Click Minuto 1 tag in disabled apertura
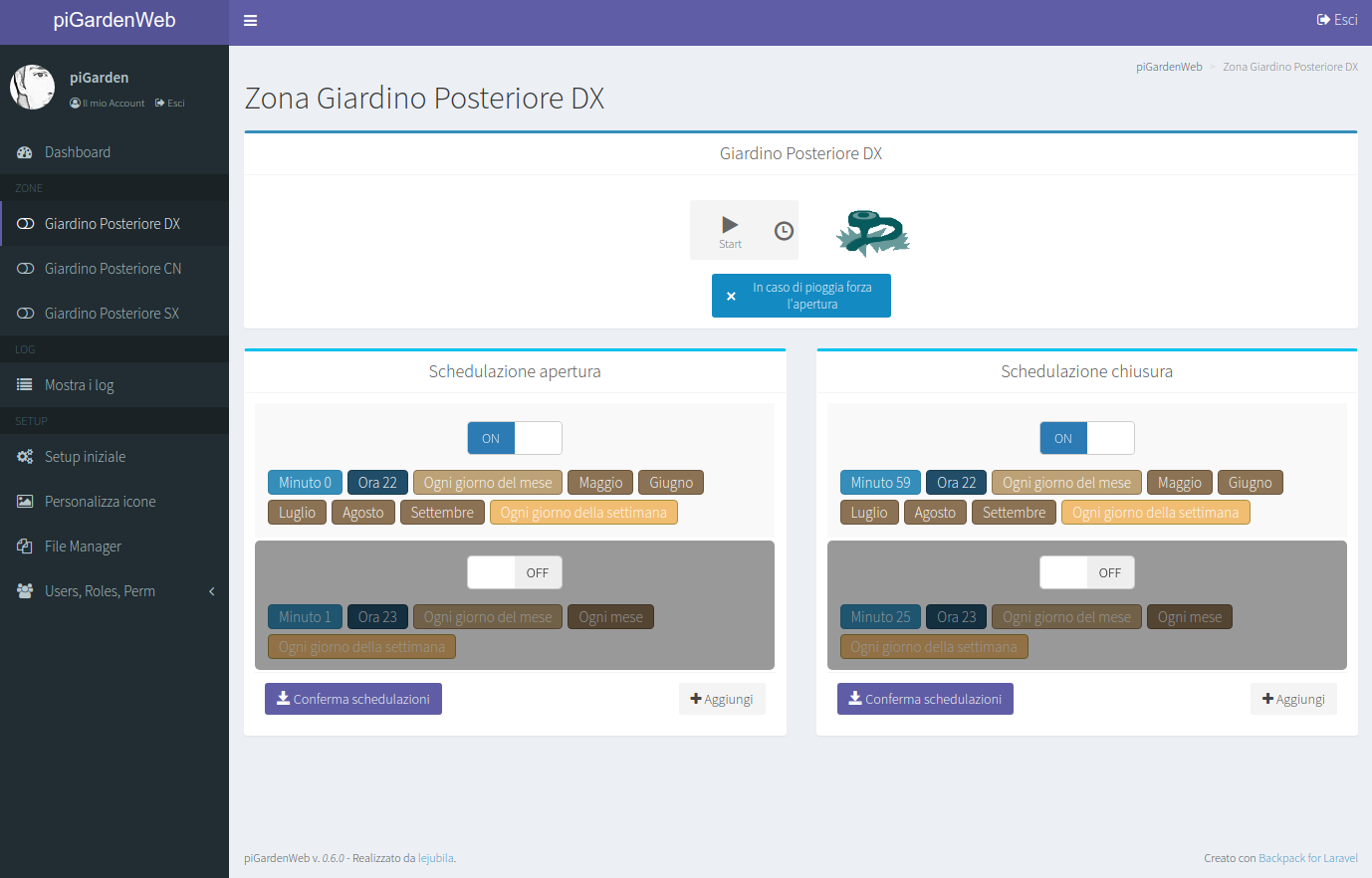This screenshot has height=878, width=1372. pyautogui.click(x=305, y=617)
